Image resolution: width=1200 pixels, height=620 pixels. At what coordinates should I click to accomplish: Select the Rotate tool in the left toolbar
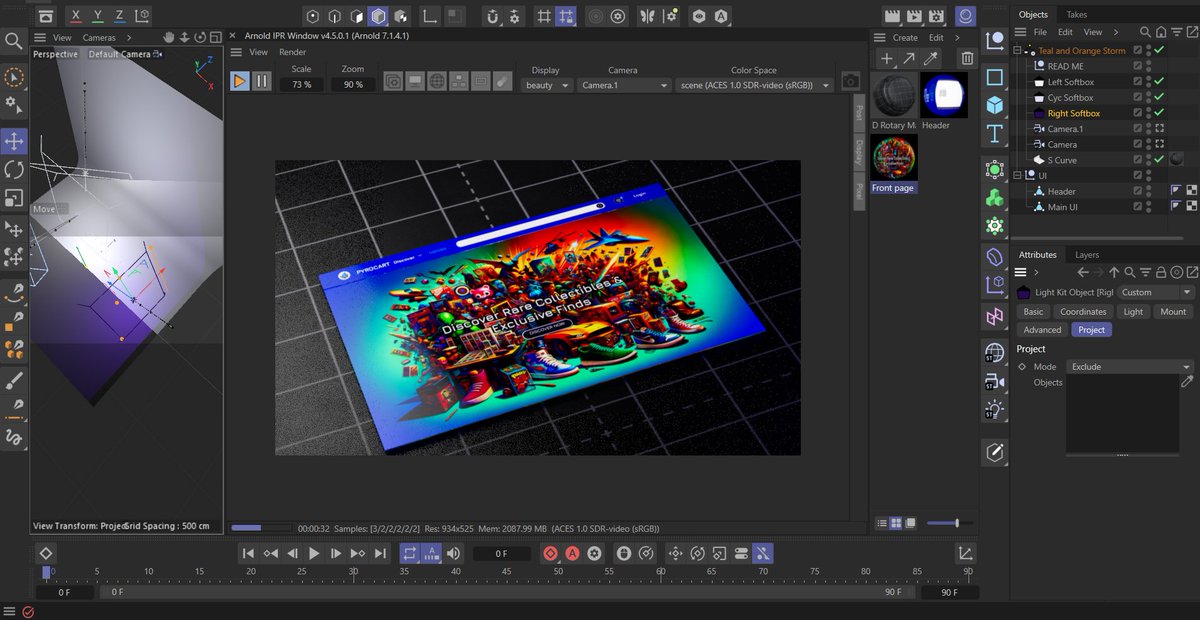tap(14, 169)
